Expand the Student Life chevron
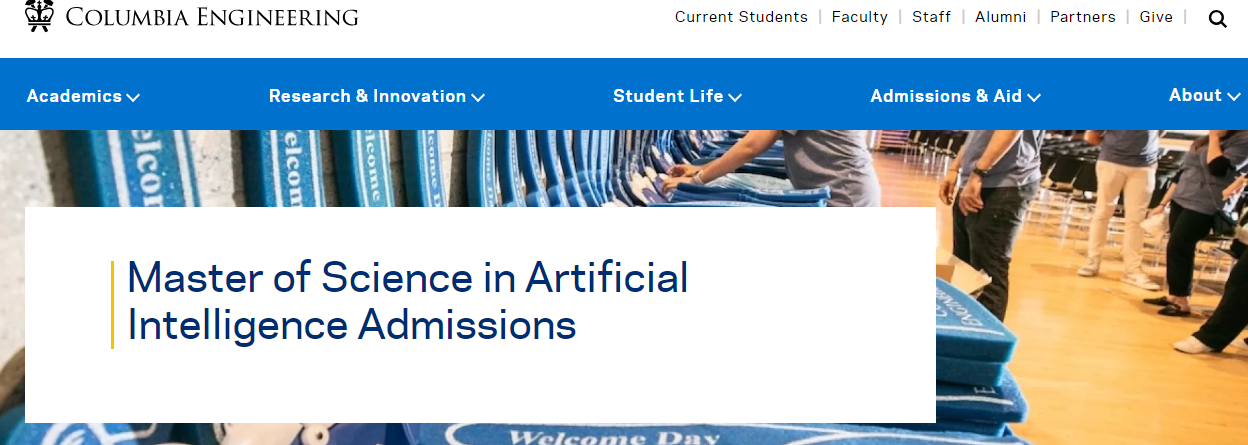Screen dimensions: 1248x445 735,97
